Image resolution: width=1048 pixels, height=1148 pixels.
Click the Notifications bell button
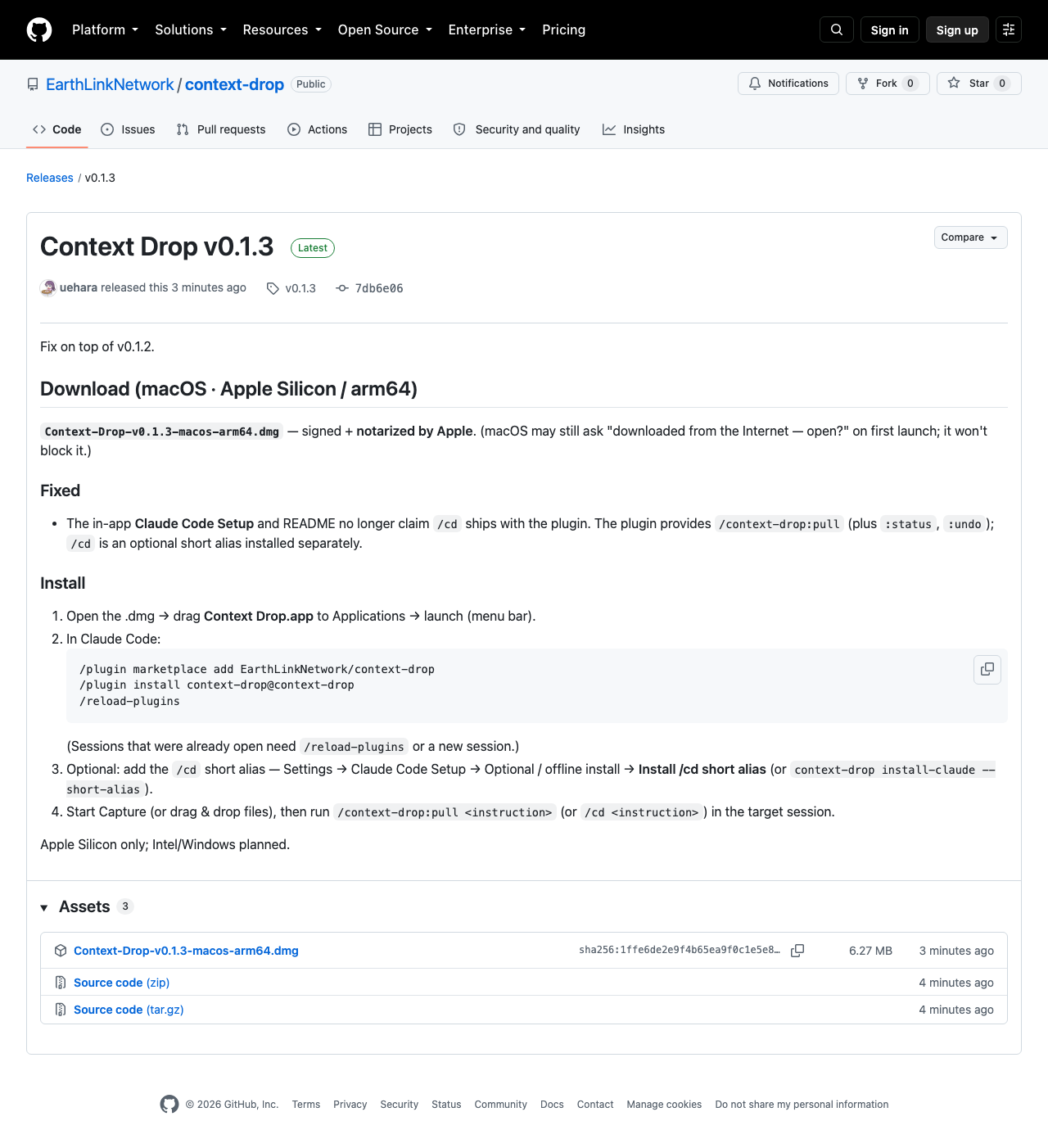(x=788, y=84)
